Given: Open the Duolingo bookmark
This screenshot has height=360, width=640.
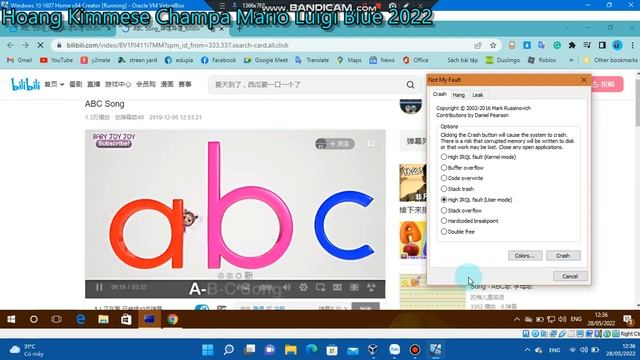Looking at the screenshot, I should click(x=502, y=60).
